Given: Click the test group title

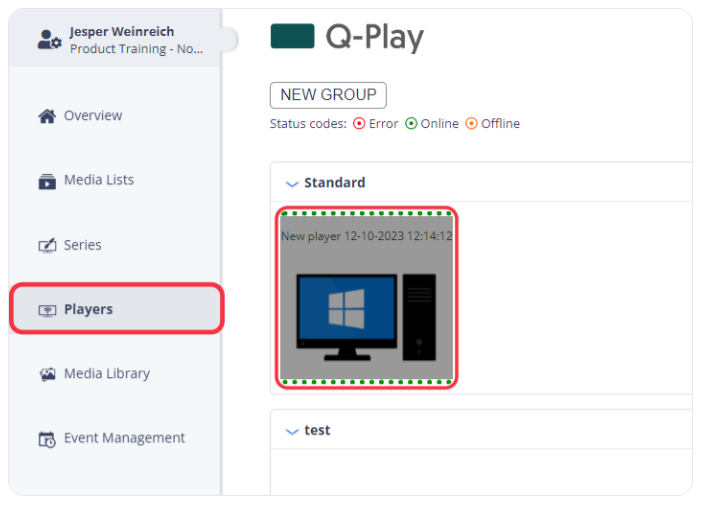Looking at the screenshot, I should [317, 430].
